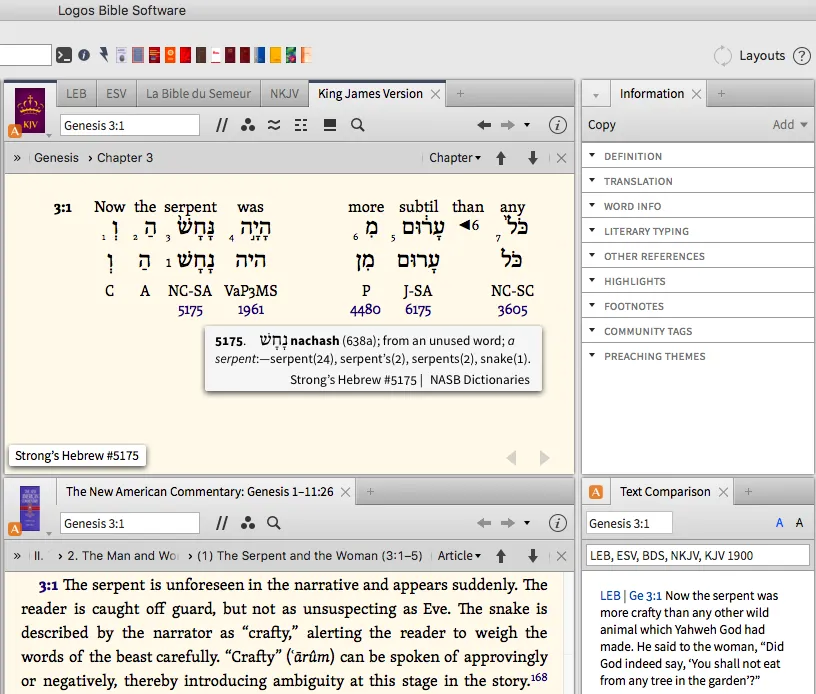
Task: Close the King James Version tab
Action: (436, 94)
